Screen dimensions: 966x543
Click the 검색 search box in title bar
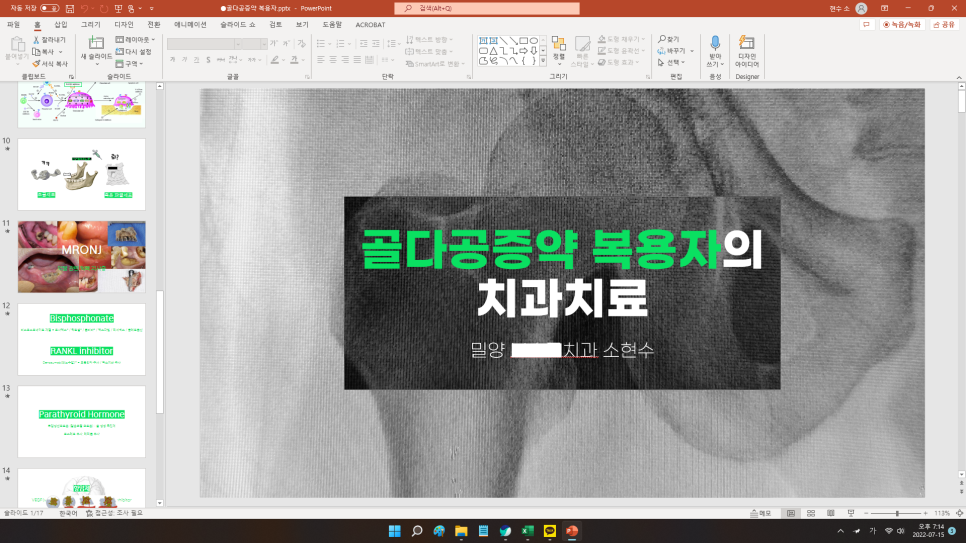coord(487,8)
